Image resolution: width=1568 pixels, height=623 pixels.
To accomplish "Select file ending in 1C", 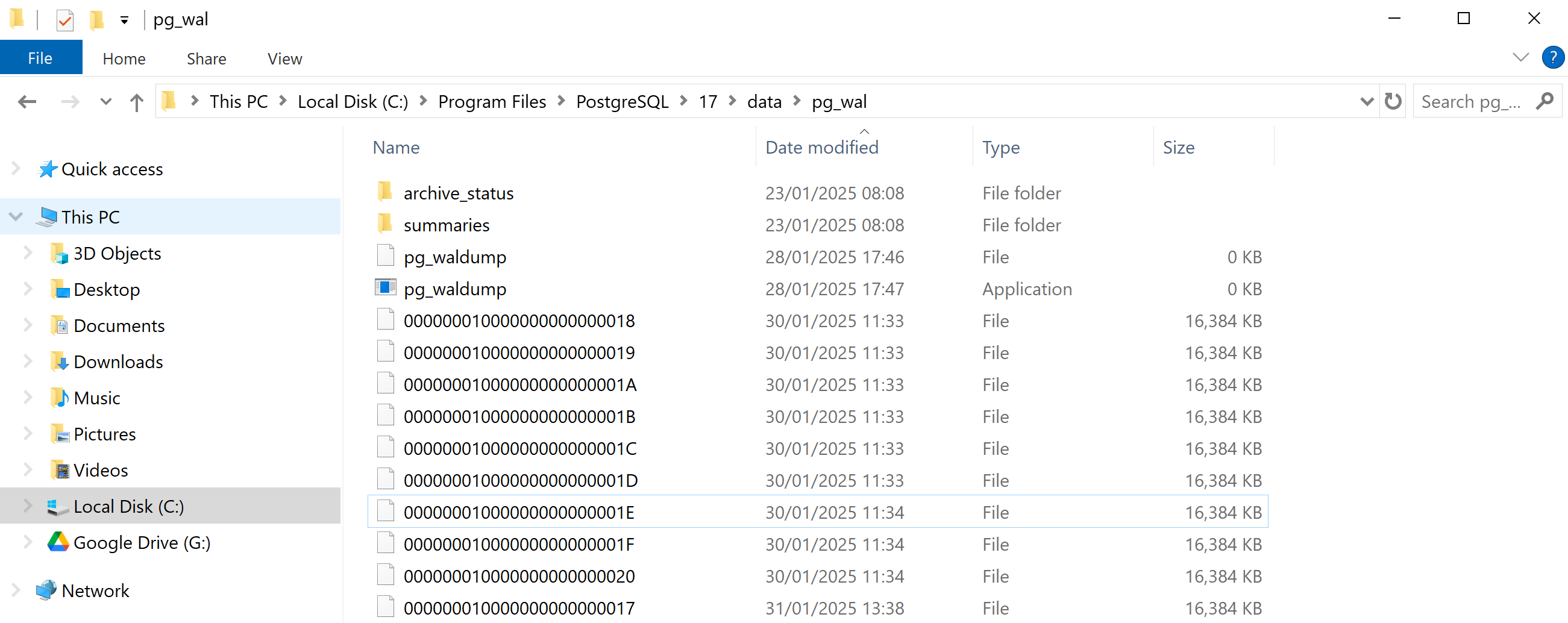I will point(520,448).
